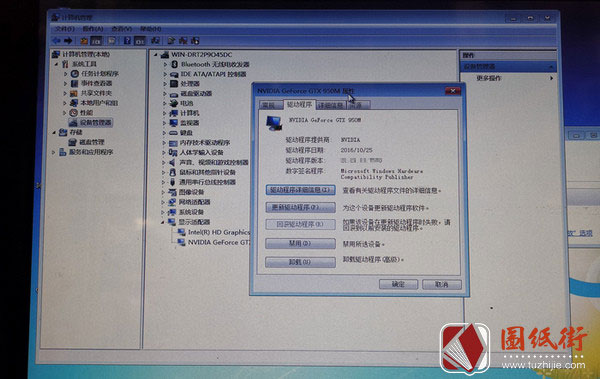Click the 网络适配器 network adapter icon

172,202
